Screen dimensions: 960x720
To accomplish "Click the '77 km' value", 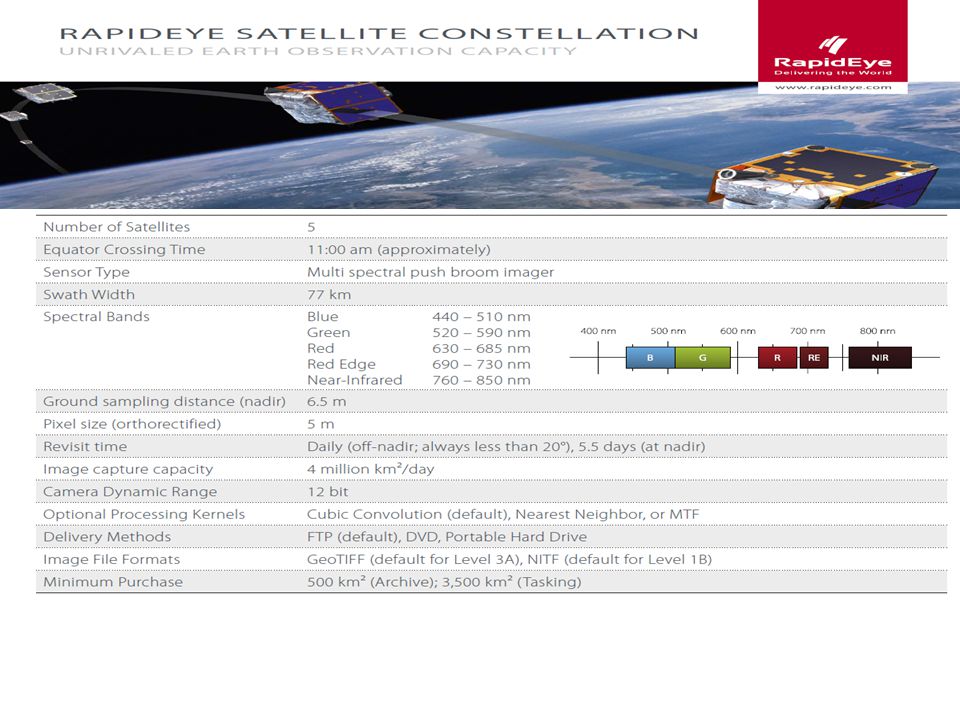I will [329, 294].
